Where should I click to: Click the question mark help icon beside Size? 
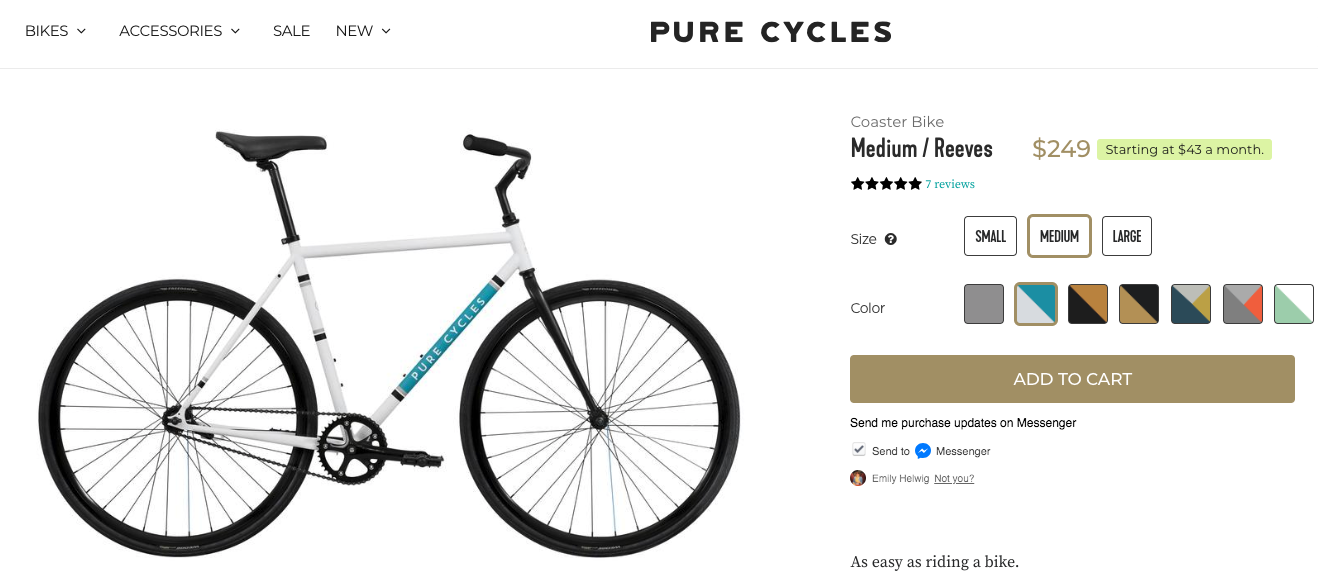[x=890, y=239]
